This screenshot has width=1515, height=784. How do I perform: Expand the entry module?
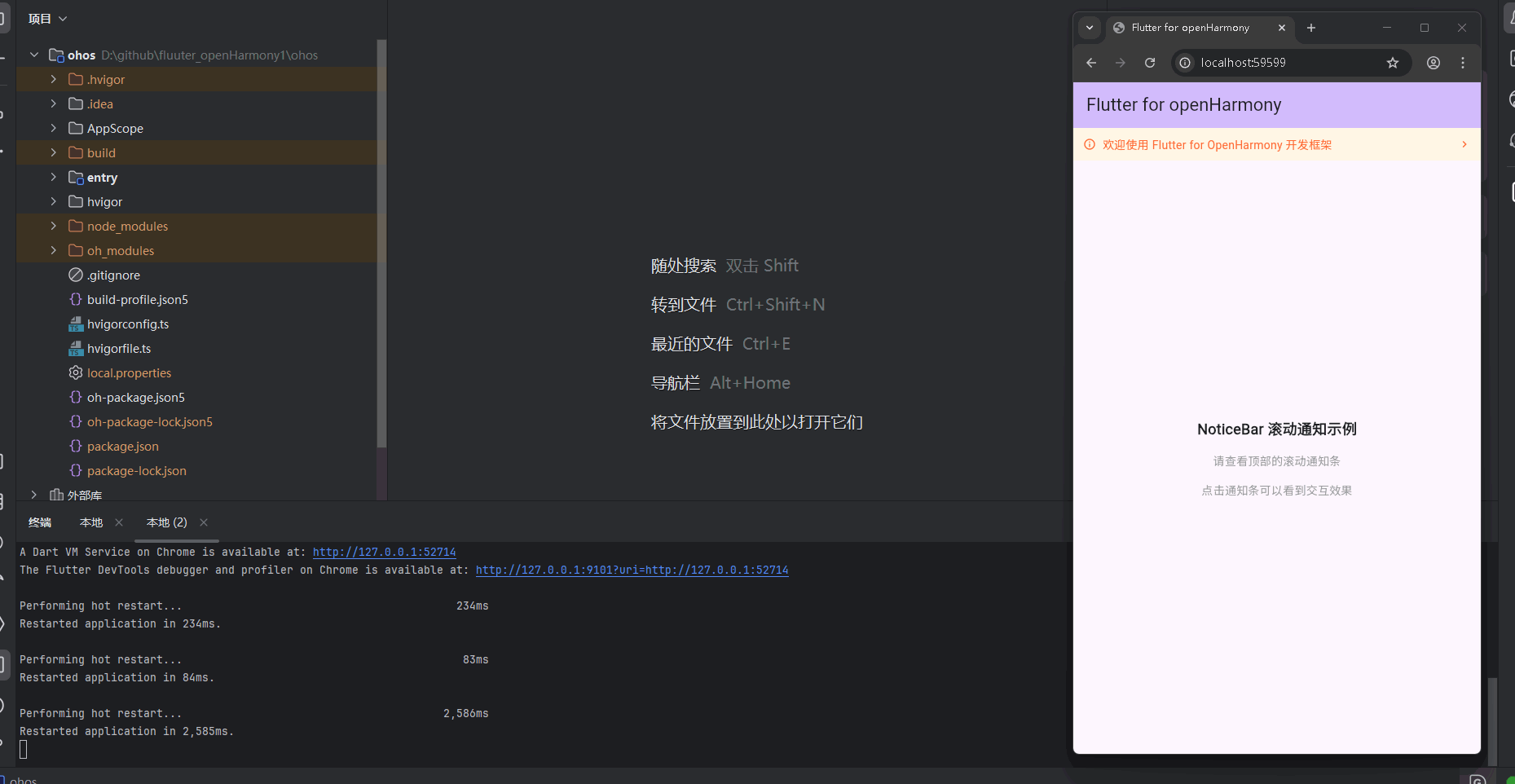[53, 177]
